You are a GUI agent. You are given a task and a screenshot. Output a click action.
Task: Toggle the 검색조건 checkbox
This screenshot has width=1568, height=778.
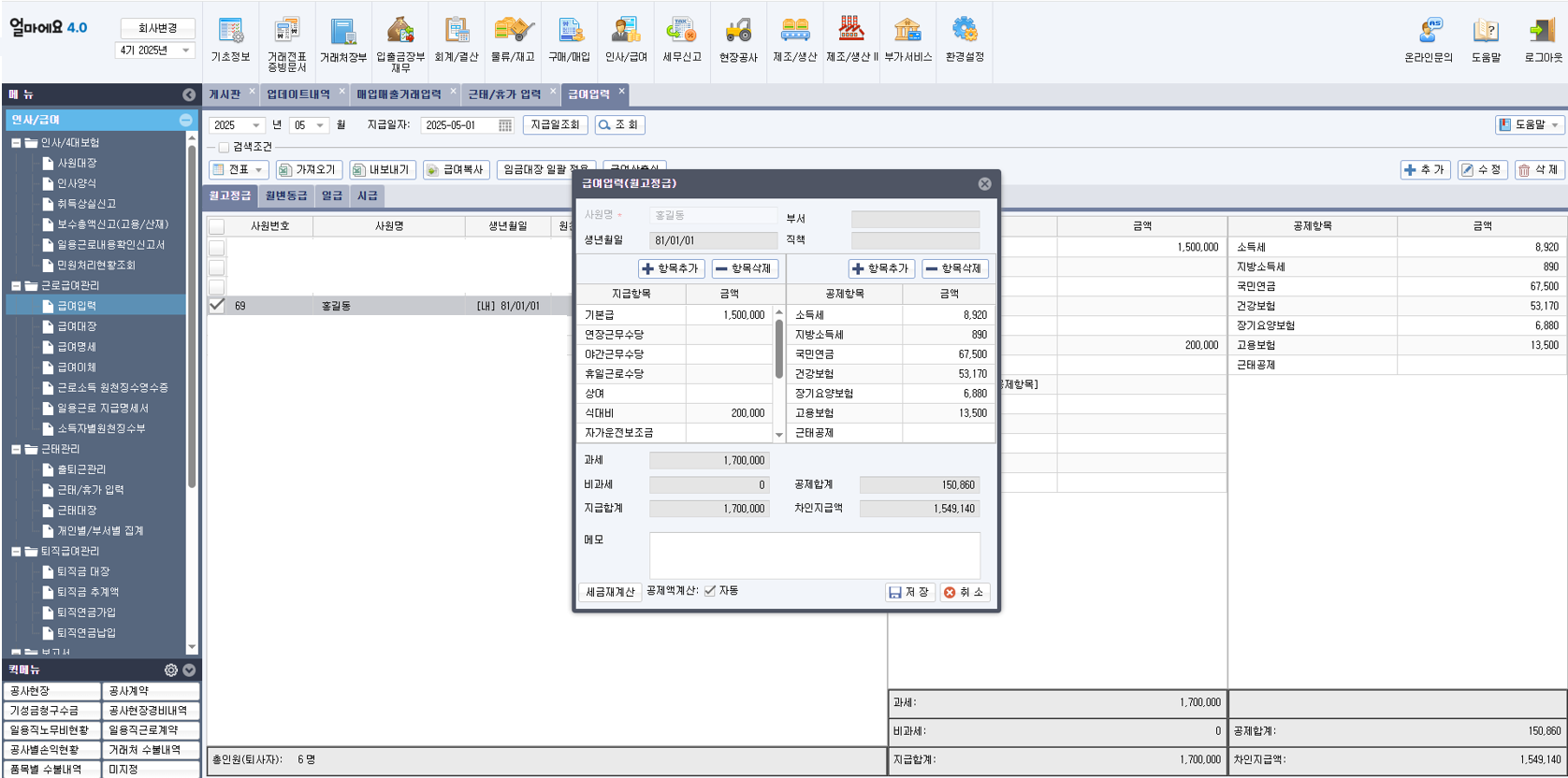[x=224, y=147]
